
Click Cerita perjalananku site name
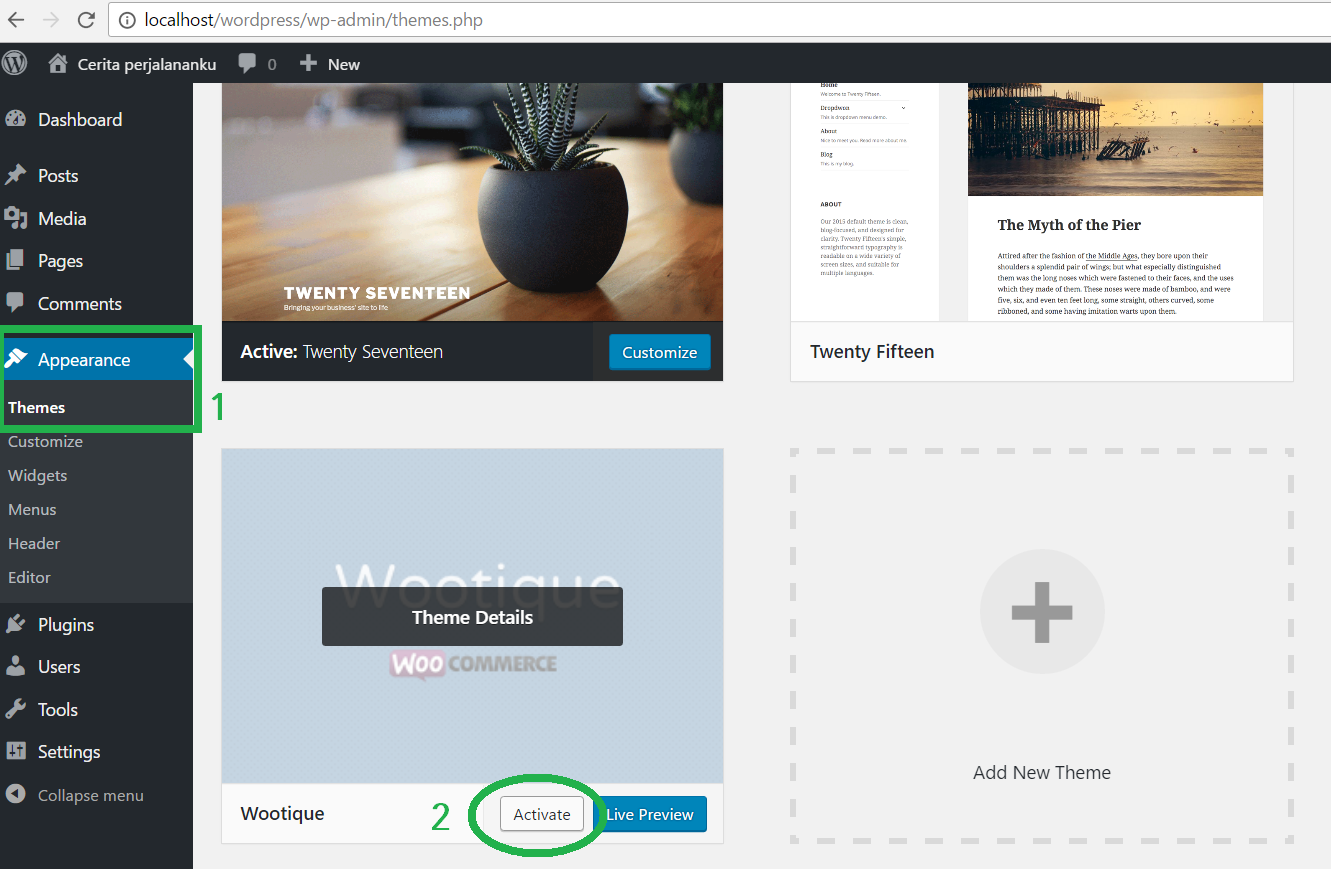tap(147, 64)
